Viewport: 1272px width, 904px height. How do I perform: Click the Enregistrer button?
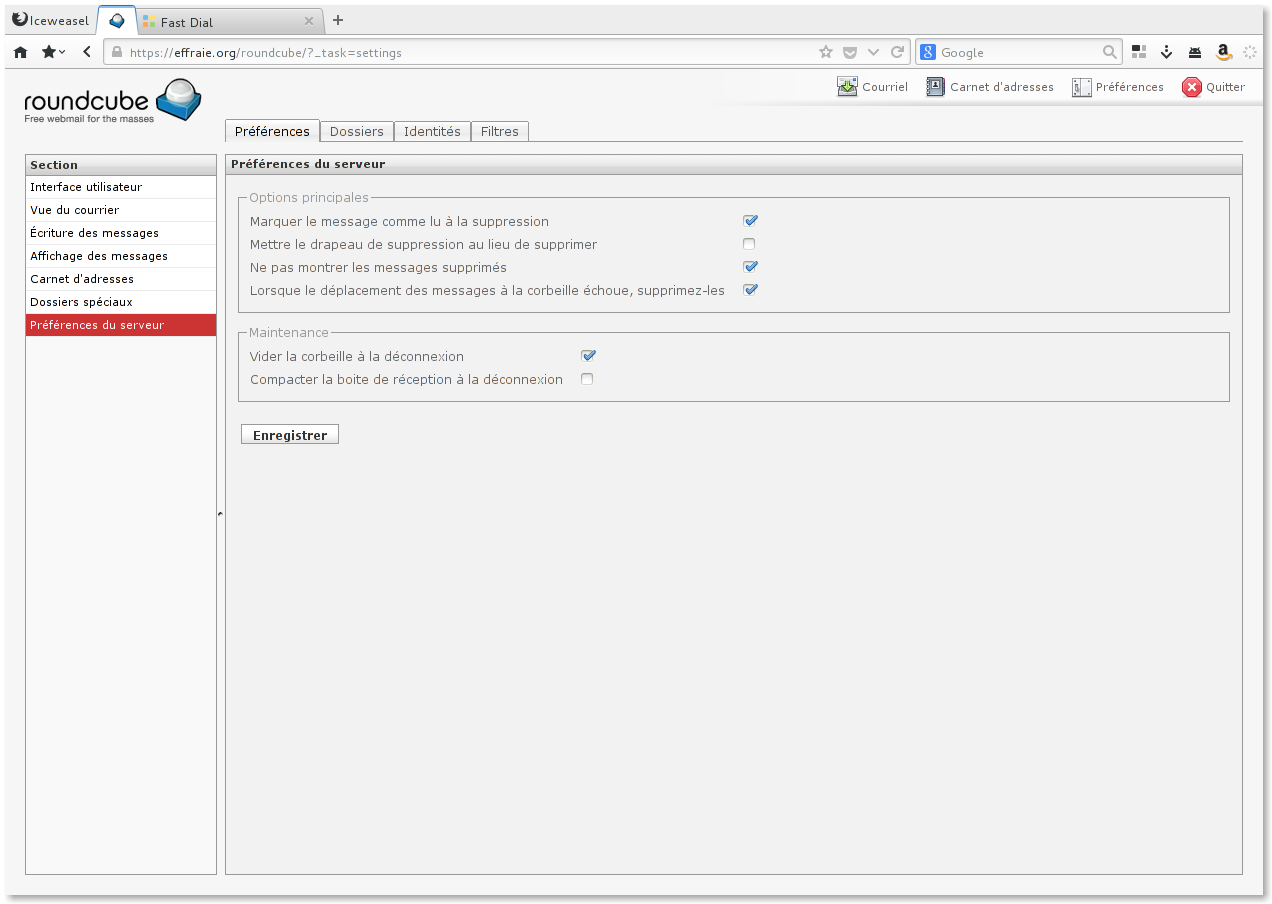click(x=290, y=435)
